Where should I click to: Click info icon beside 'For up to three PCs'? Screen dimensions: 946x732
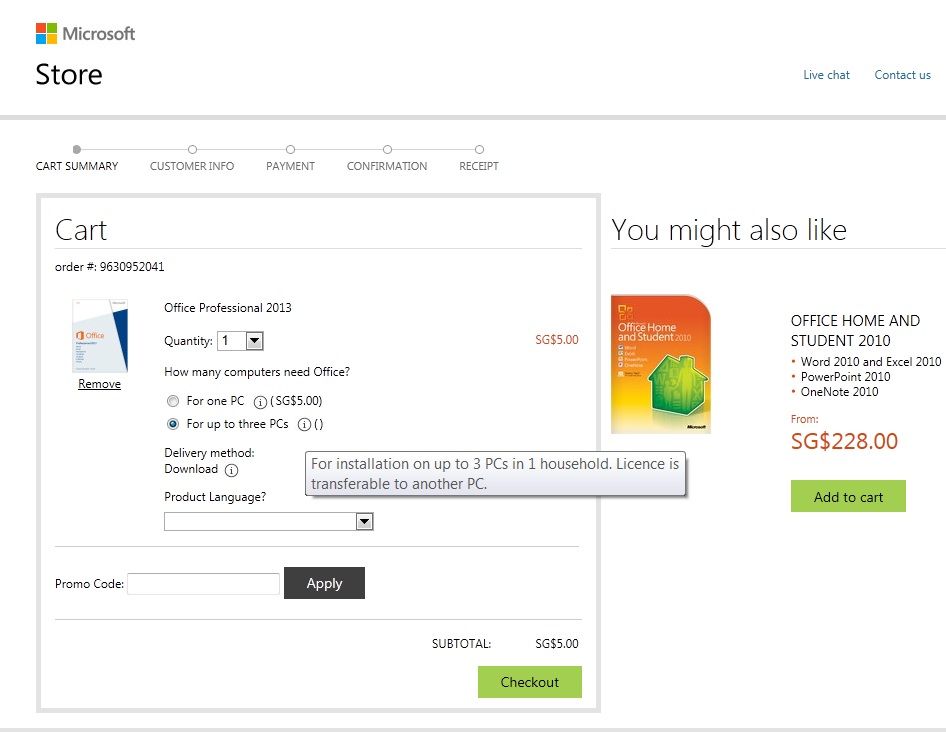click(x=304, y=424)
